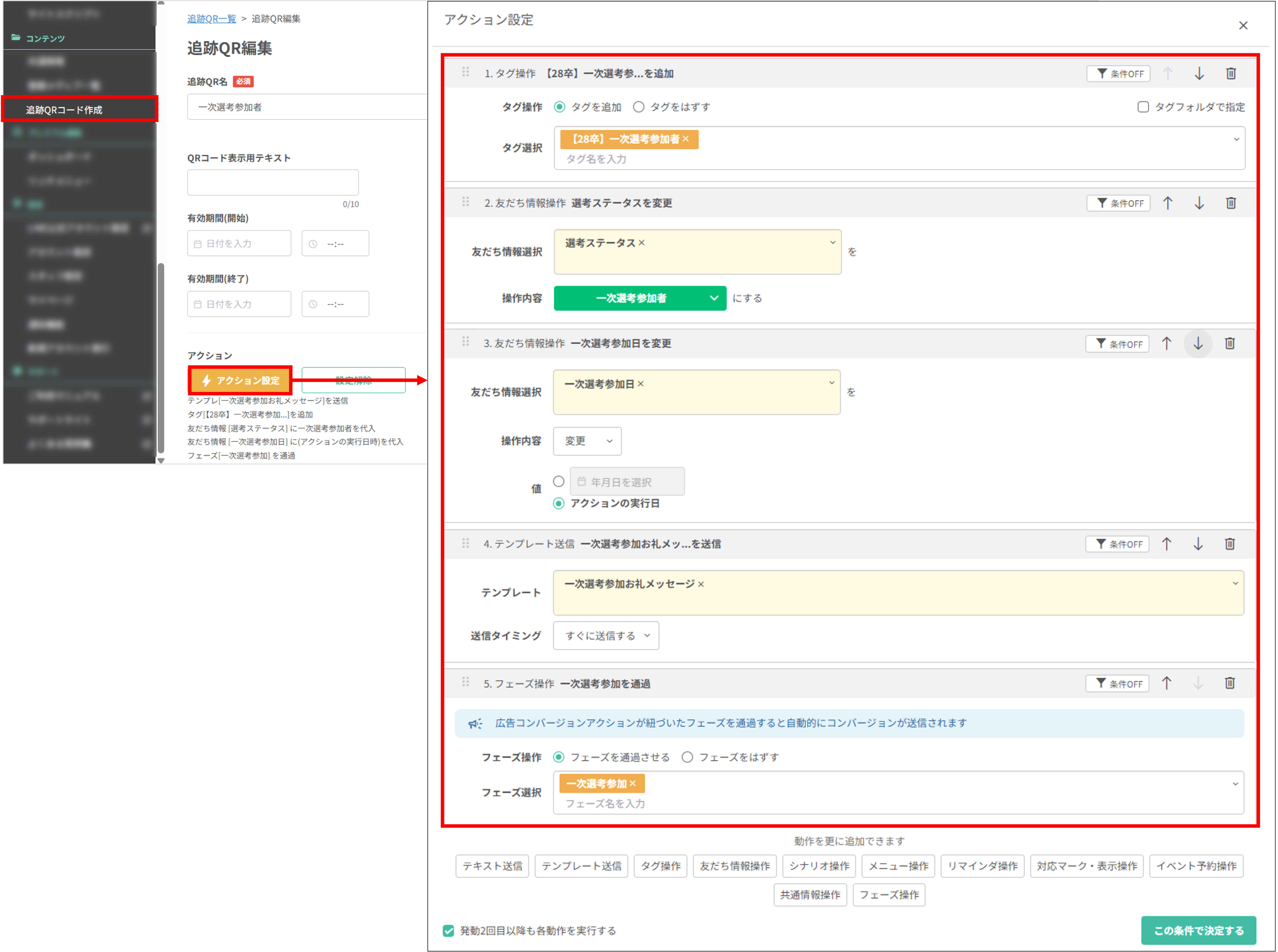Move action 5 phase operation up
This screenshot has width=1278, height=952.
(1166, 683)
